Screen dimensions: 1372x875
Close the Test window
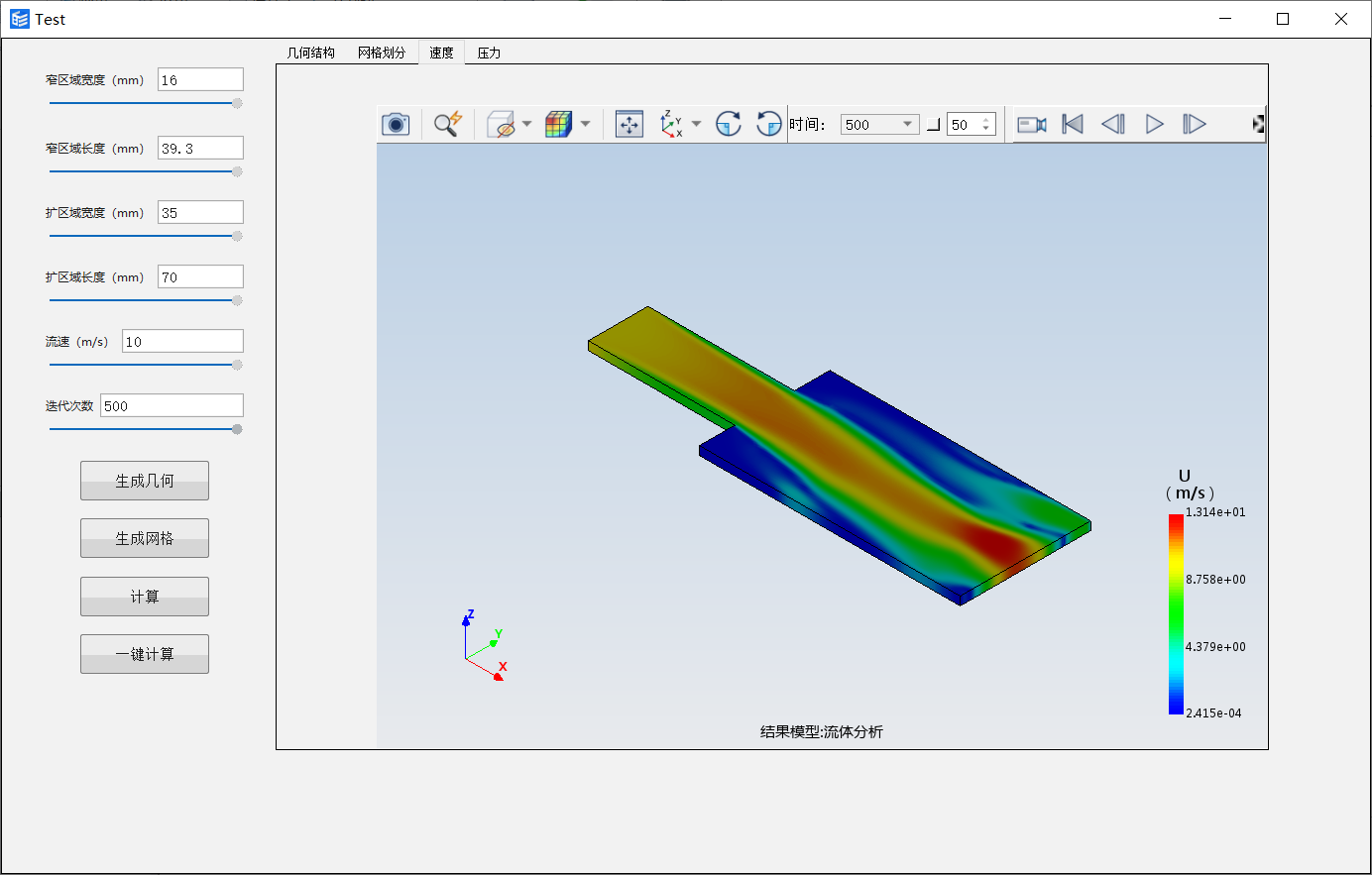coord(1341,19)
